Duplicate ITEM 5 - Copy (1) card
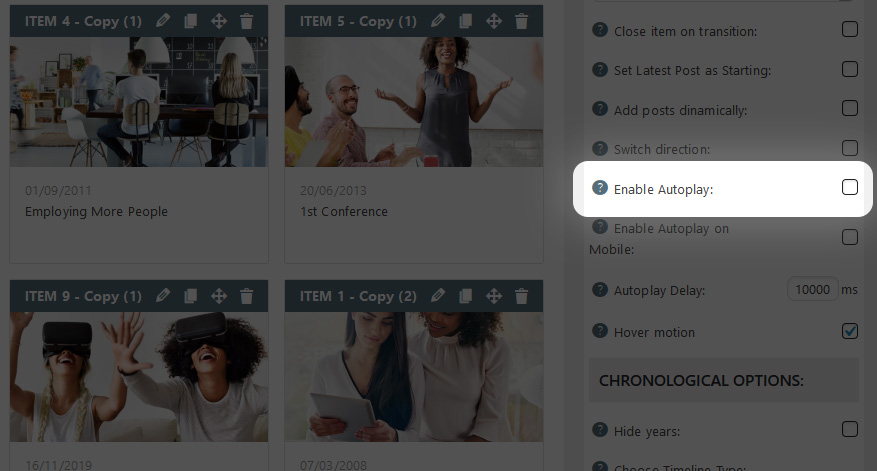 (465, 21)
